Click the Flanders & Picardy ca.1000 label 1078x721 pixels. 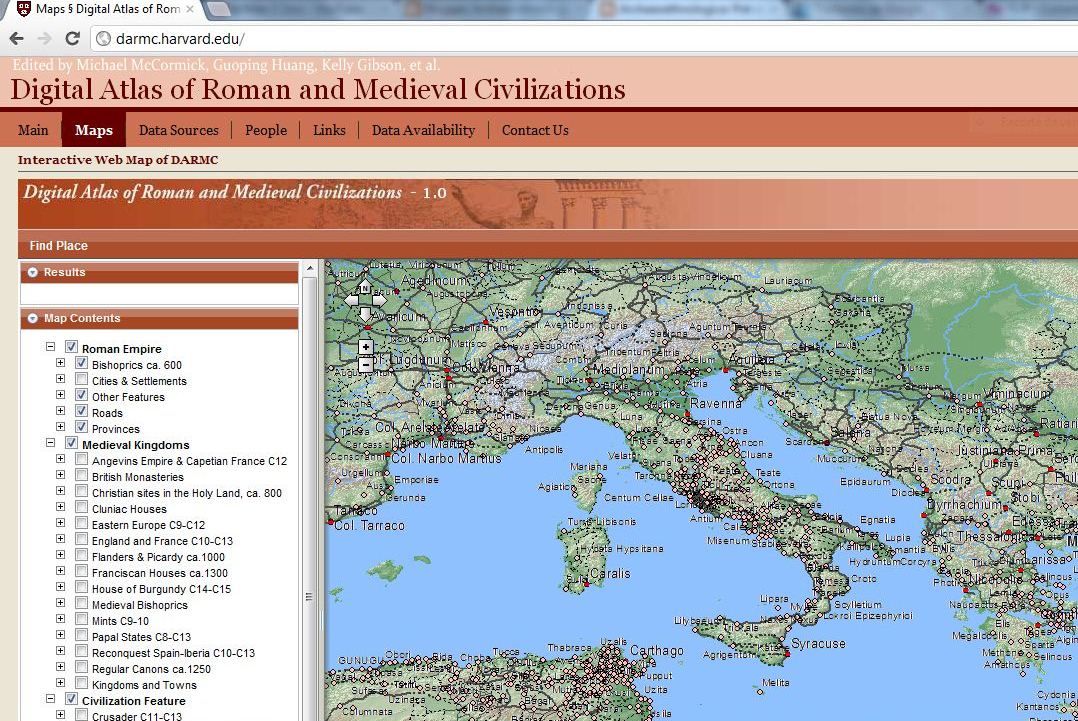pos(158,557)
